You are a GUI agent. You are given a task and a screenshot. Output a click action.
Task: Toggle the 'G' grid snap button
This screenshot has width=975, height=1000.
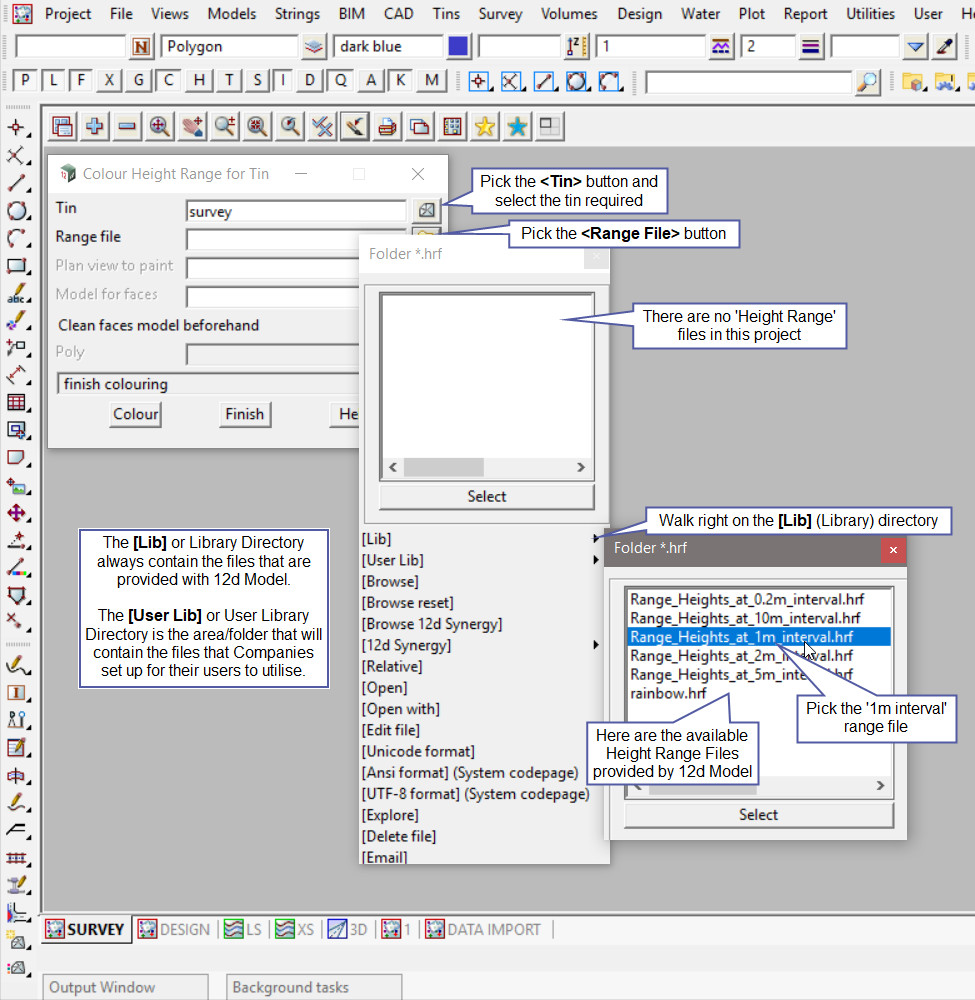[140, 81]
